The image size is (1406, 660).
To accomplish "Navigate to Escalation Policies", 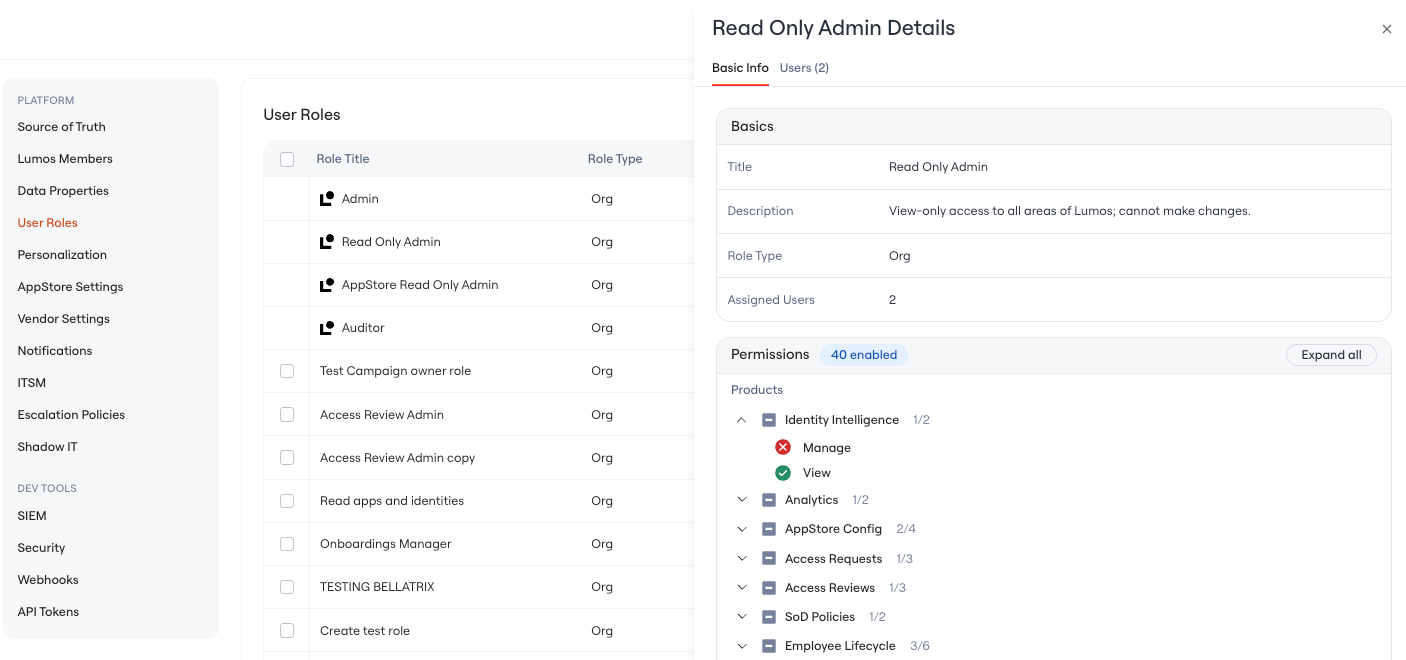I will click(x=71, y=415).
